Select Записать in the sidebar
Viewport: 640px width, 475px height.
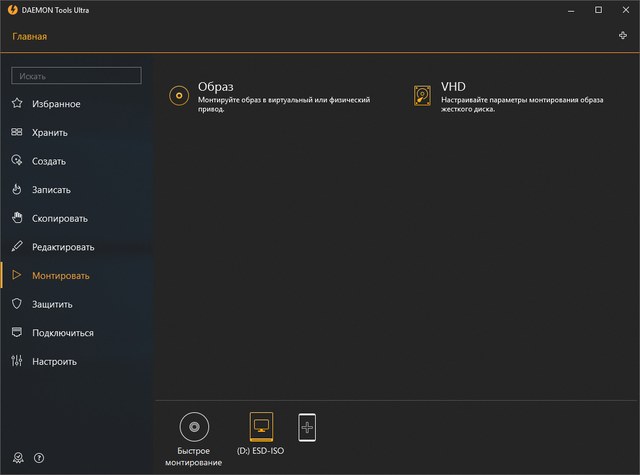[x=51, y=190]
